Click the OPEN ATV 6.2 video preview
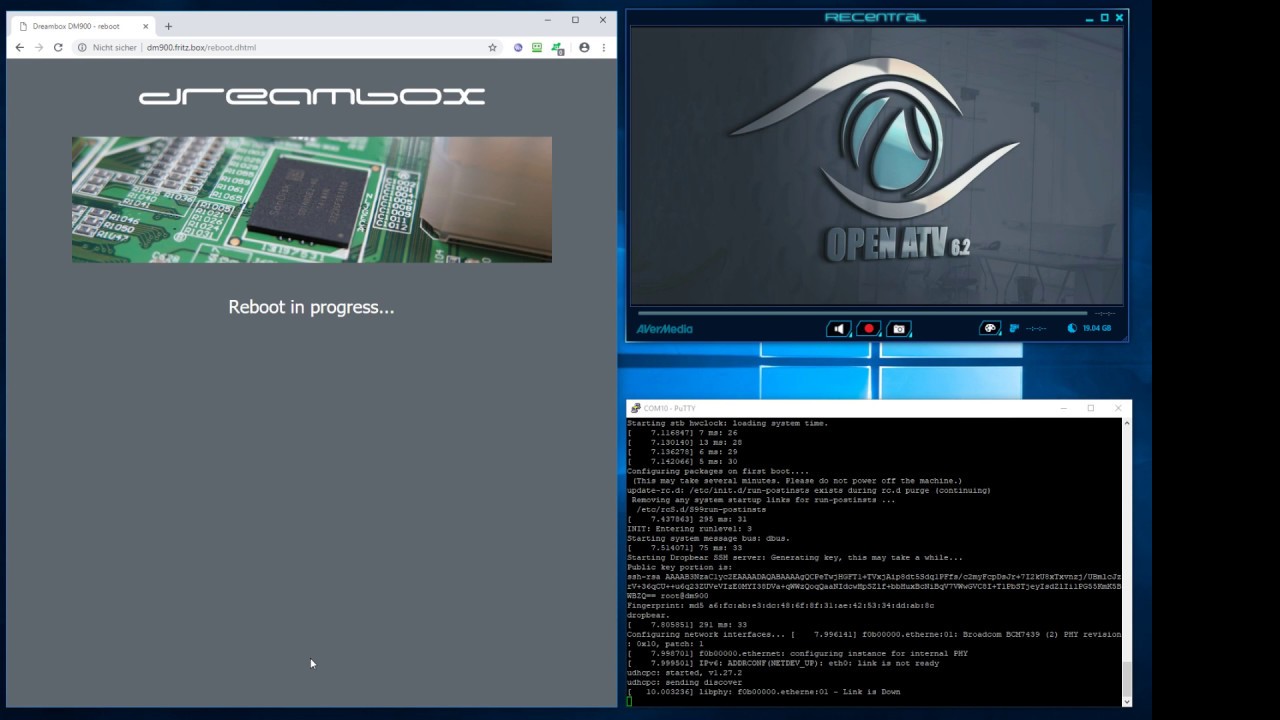 click(876, 166)
